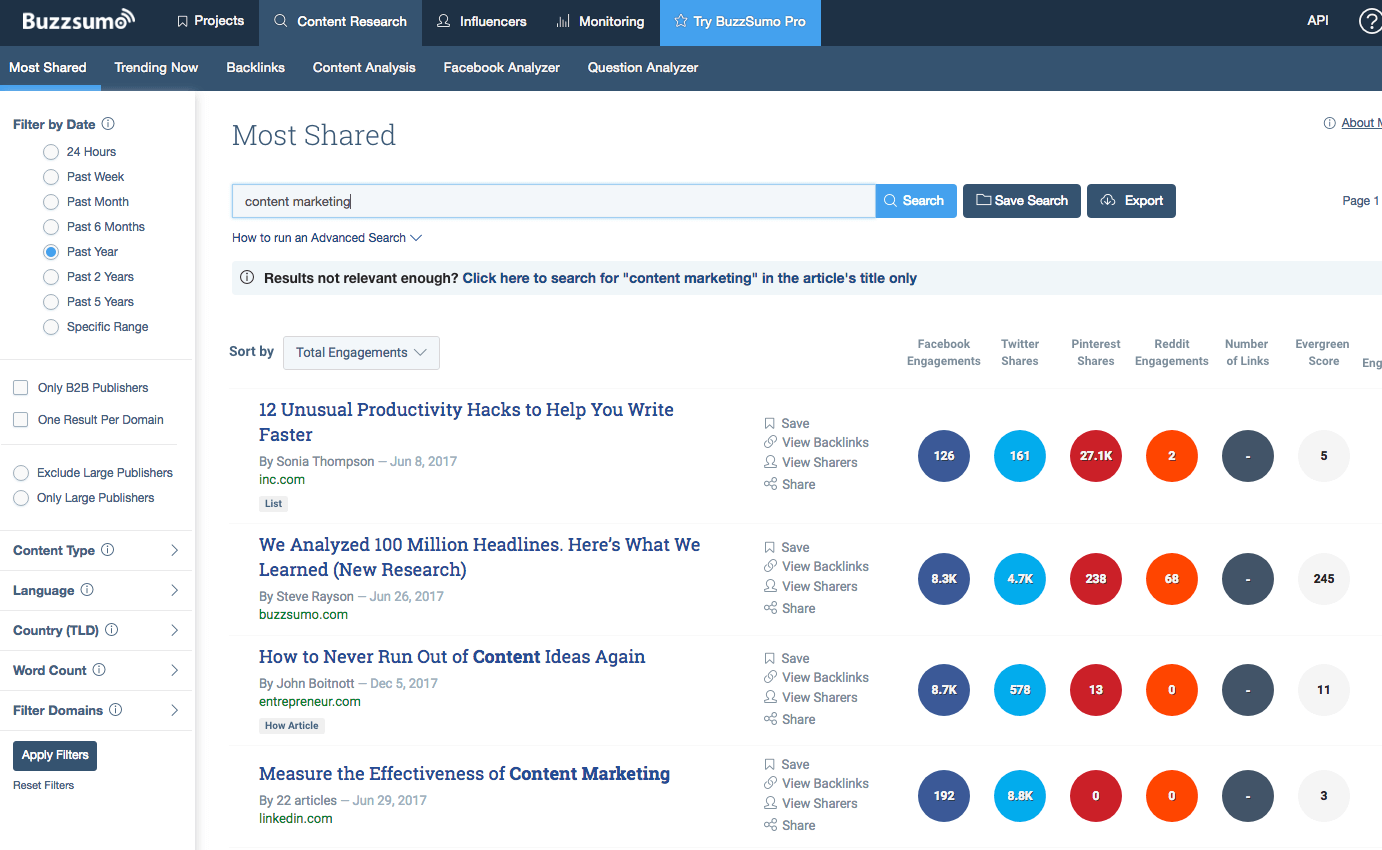Image resolution: width=1382 pixels, height=850 pixels.
Task: Save the 12 Unusual Productivity Hacks article
Action: coord(787,423)
